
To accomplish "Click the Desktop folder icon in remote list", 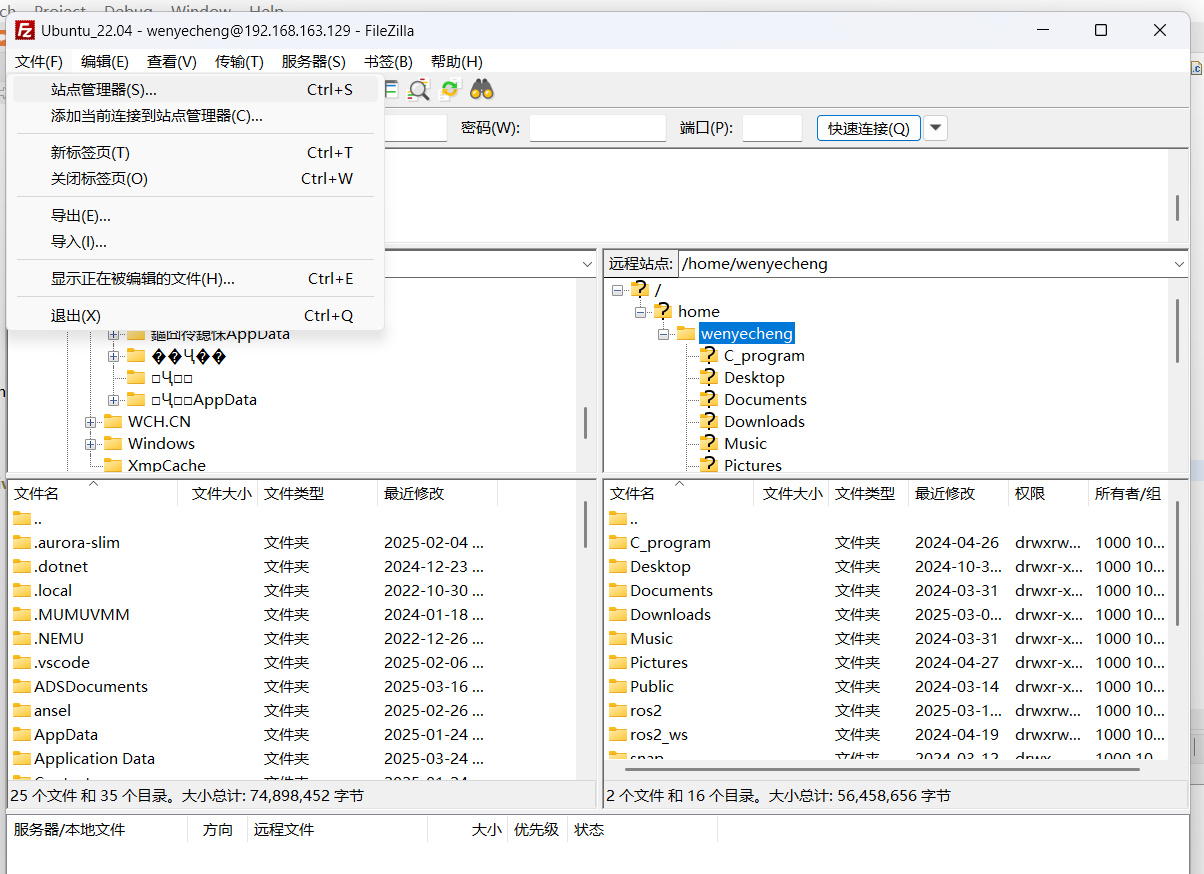I will (618, 566).
